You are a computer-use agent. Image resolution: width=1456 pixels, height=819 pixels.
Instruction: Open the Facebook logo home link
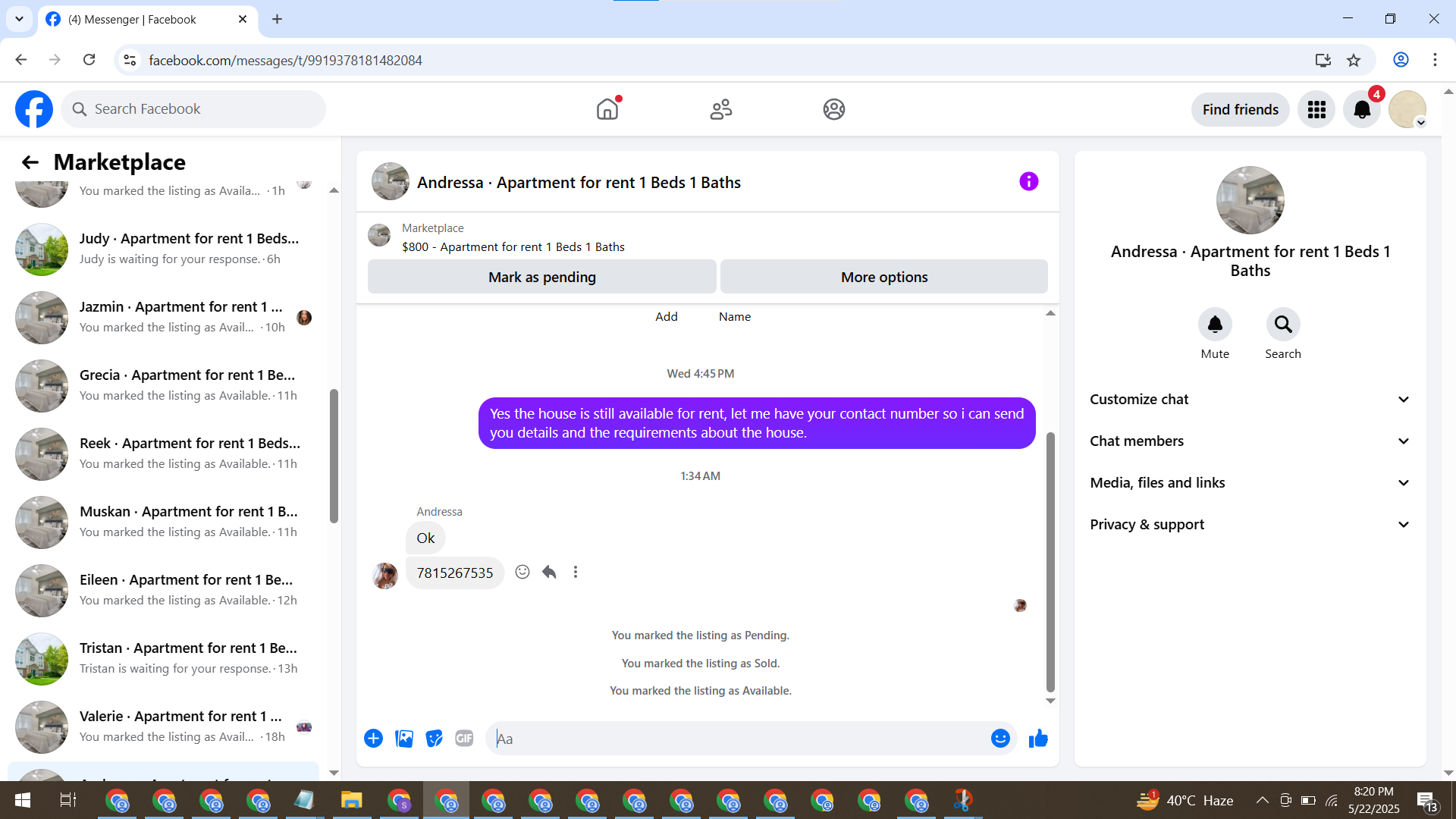coord(34,109)
